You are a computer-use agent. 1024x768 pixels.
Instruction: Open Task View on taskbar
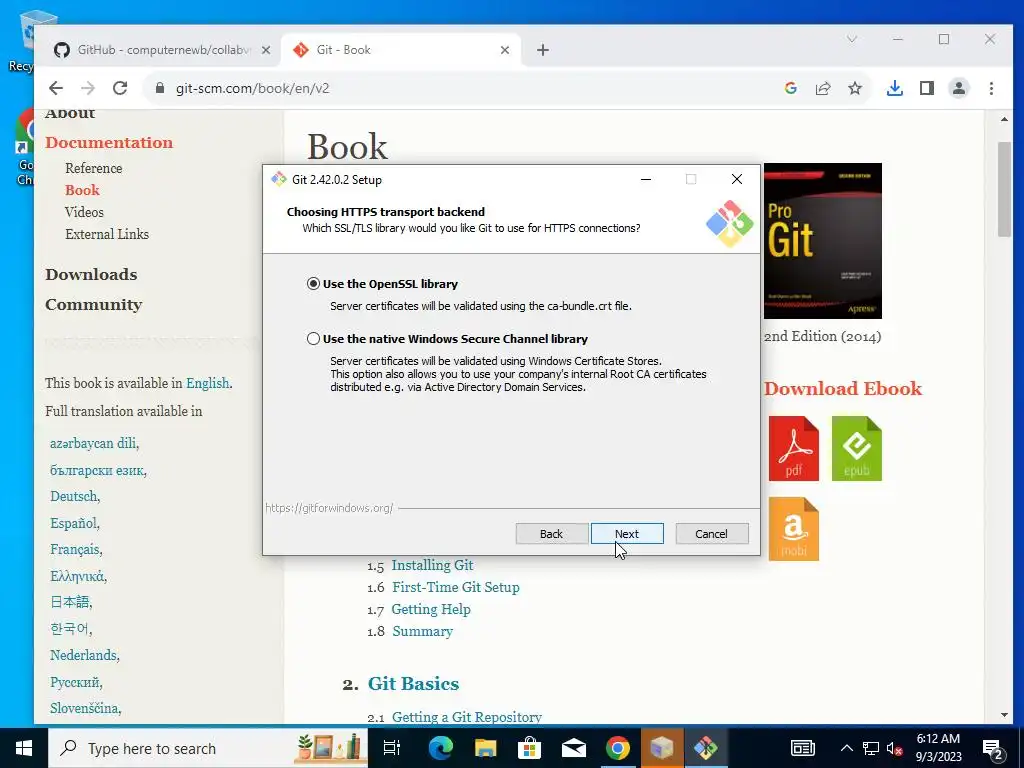(x=392, y=748)
